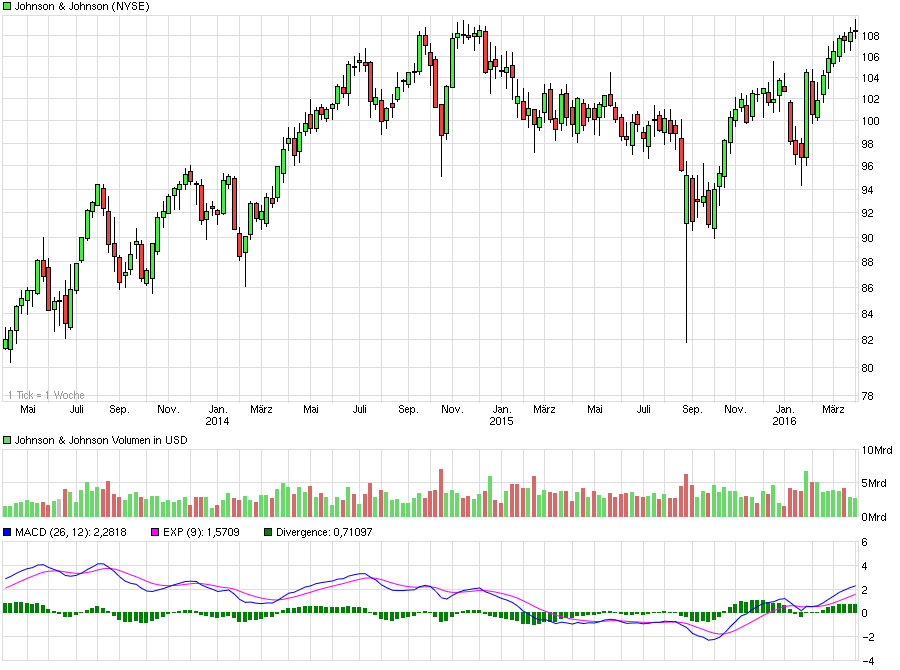This screenshot has height=670, width=900.
Task: Click the last green candle at chart's right edge
Action: [x=851, y=37]
